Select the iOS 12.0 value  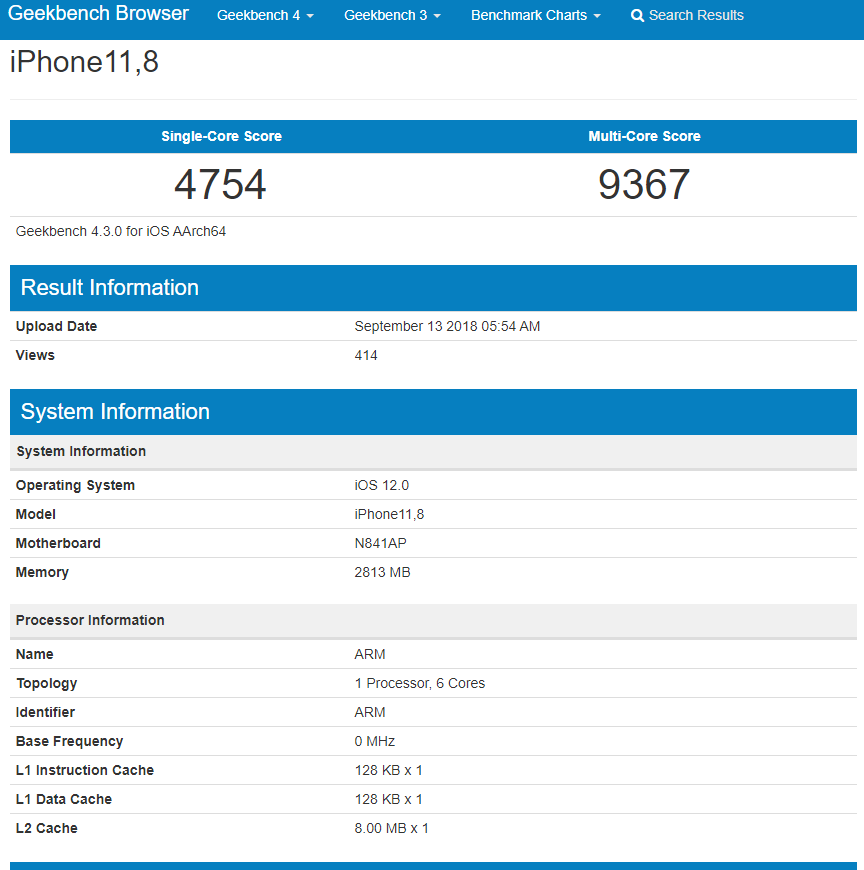coord(382,485)
